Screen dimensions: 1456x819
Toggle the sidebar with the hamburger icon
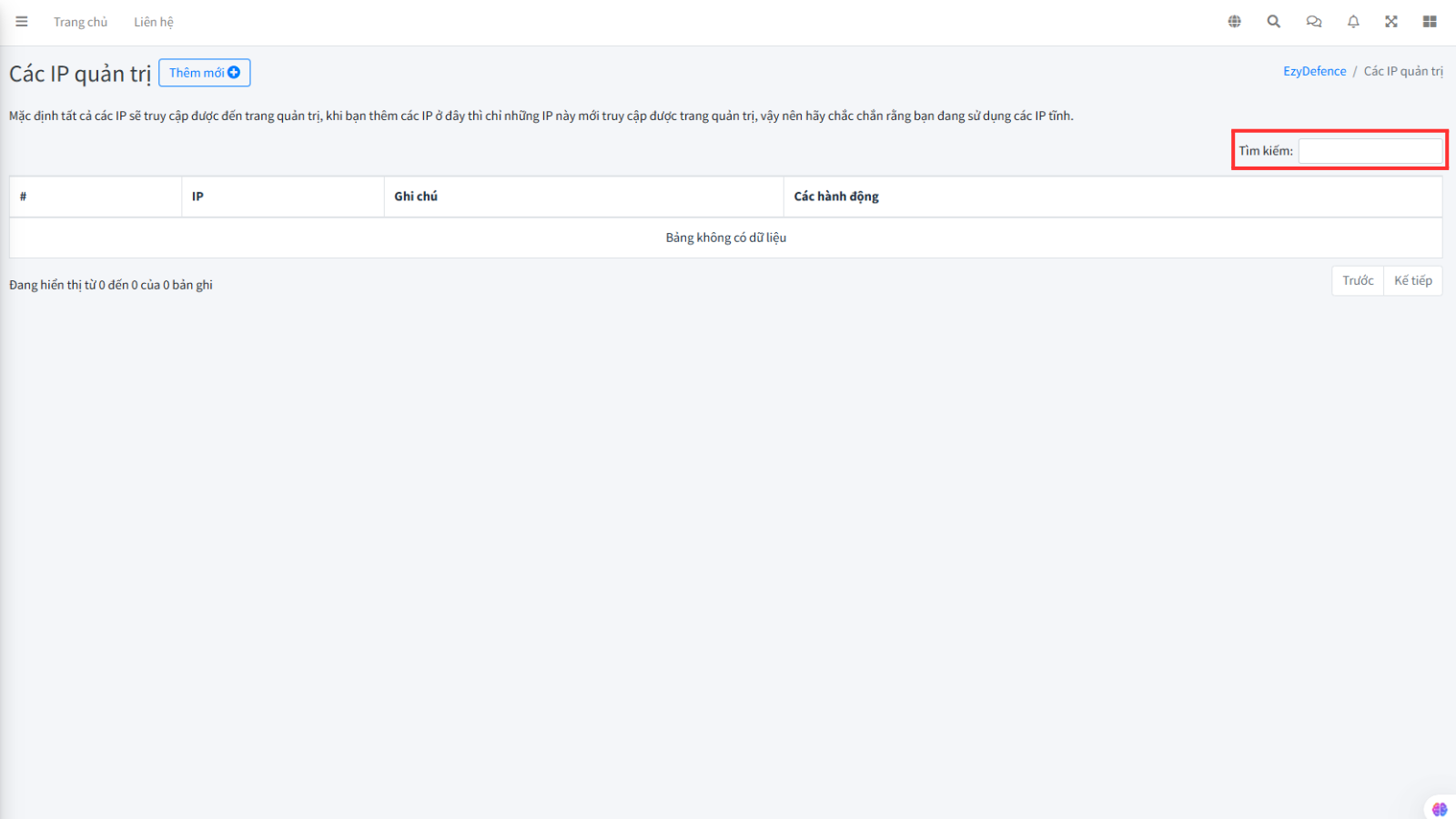point(22,22)
